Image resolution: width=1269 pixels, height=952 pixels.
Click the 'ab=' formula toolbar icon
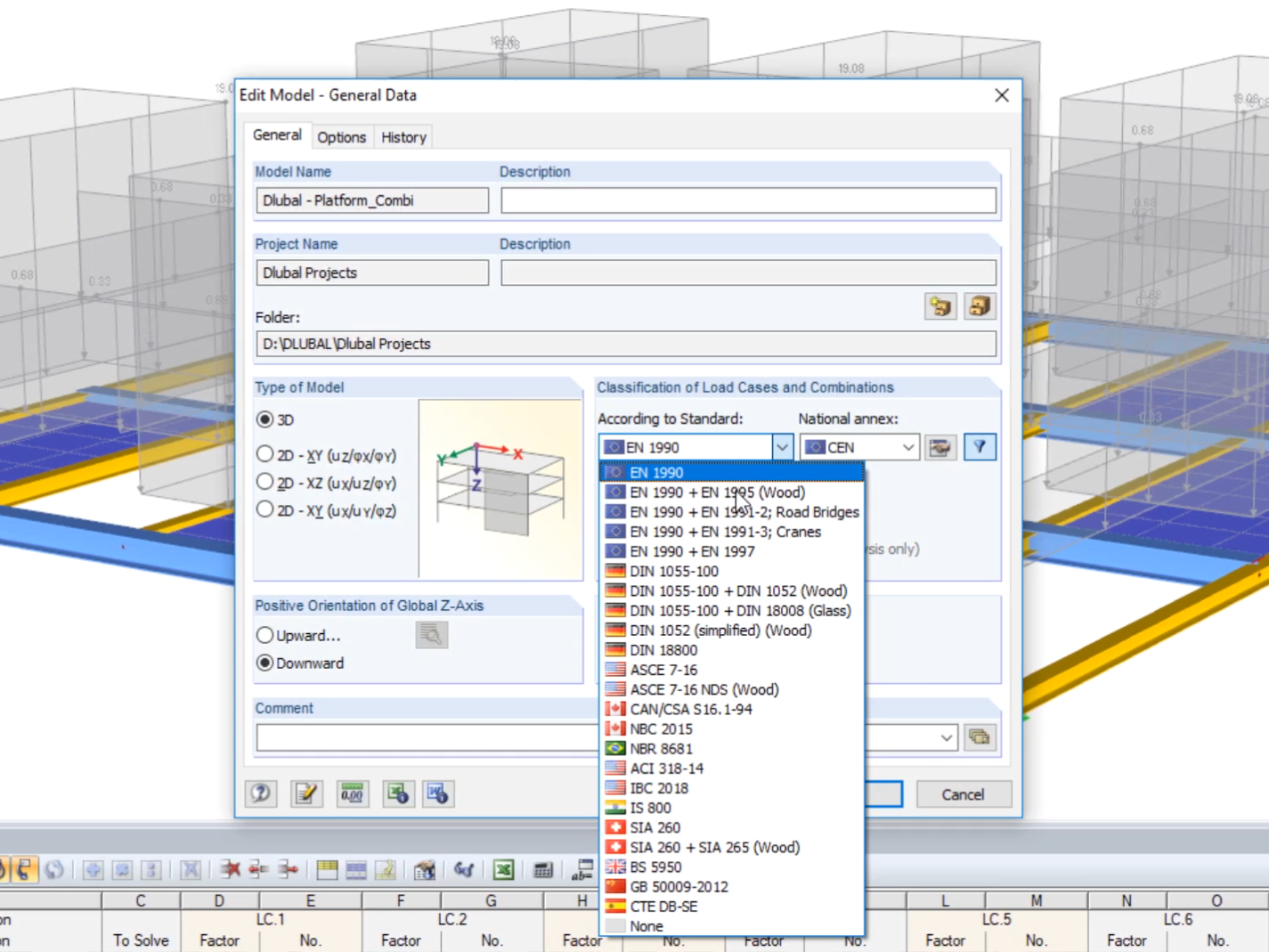(x=582, y=869)
